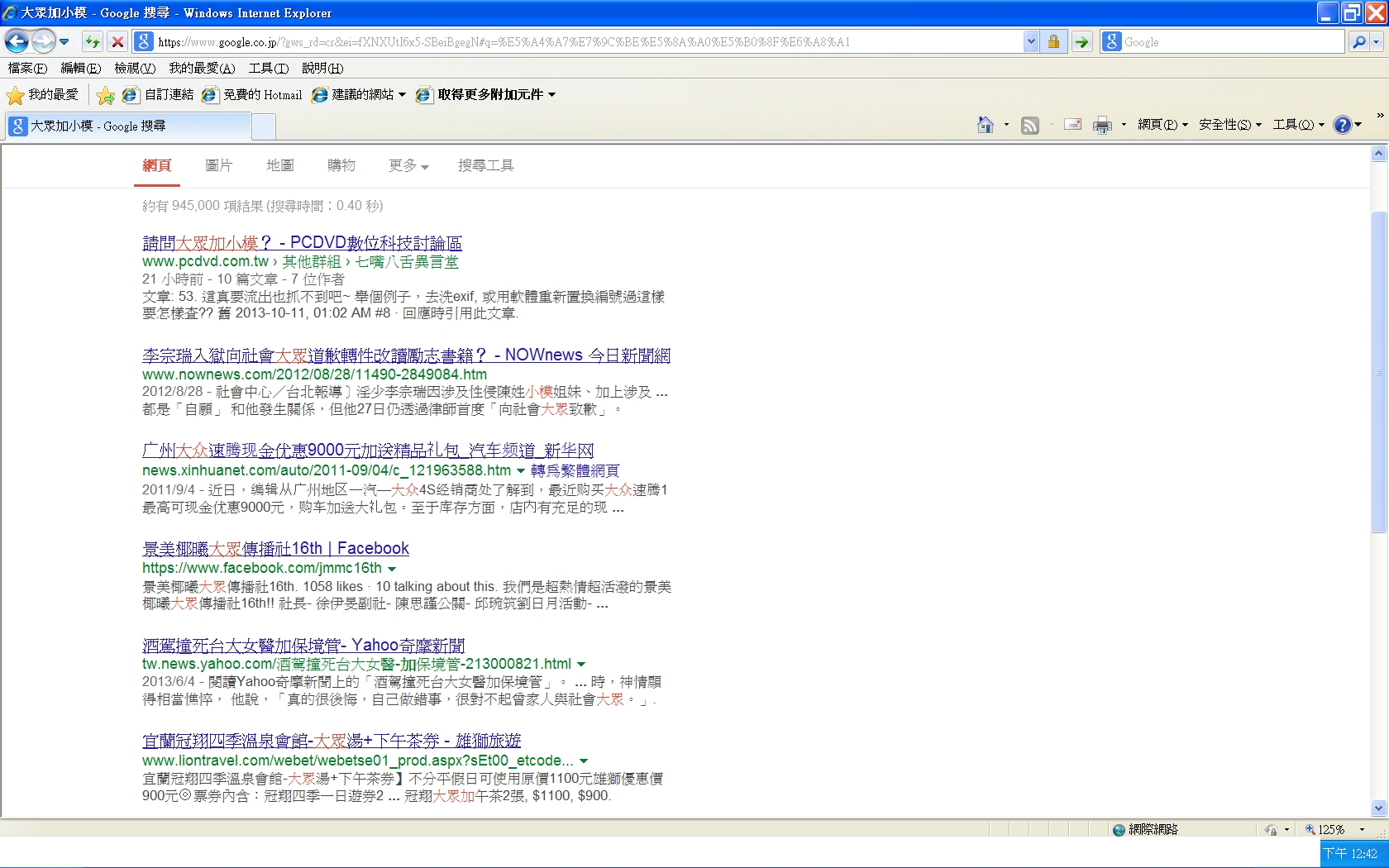Viewport: 1389px width, 868px height.
Task: Open the facebook.com/jmmc16th URL dropdown arrow
Action: [392, 569]
